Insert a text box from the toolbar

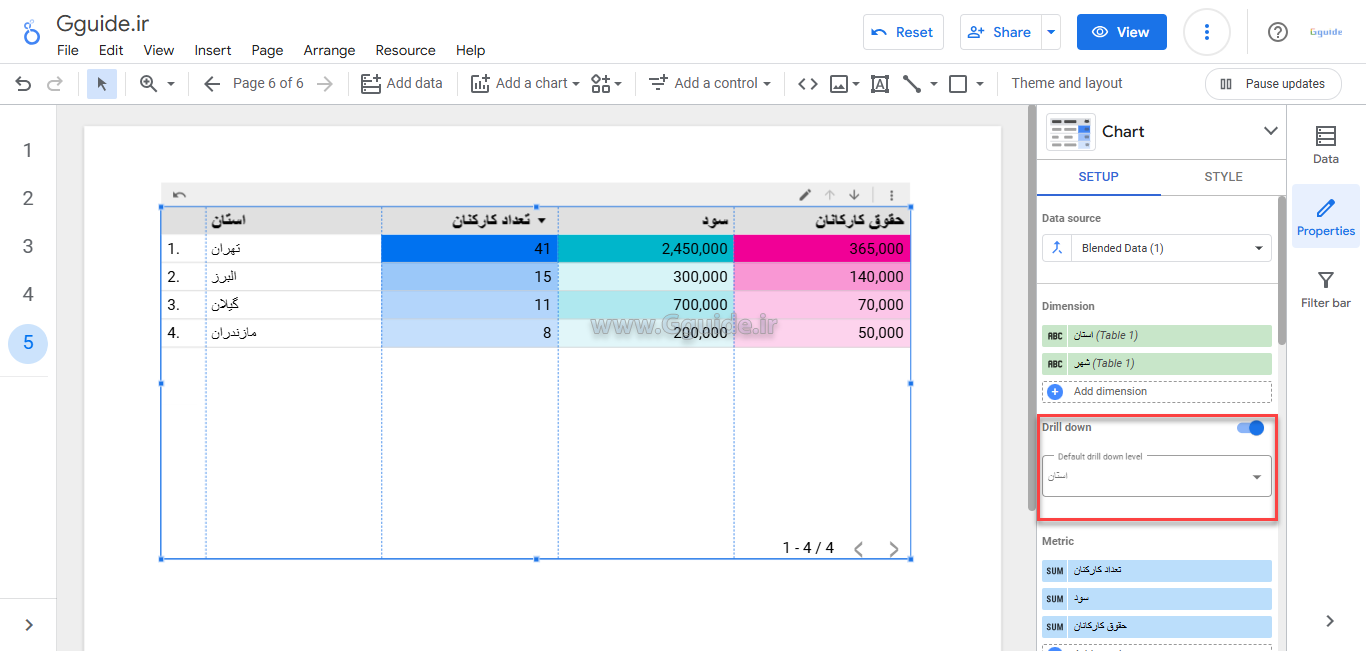pyautogui.click(x=880, y=84)
